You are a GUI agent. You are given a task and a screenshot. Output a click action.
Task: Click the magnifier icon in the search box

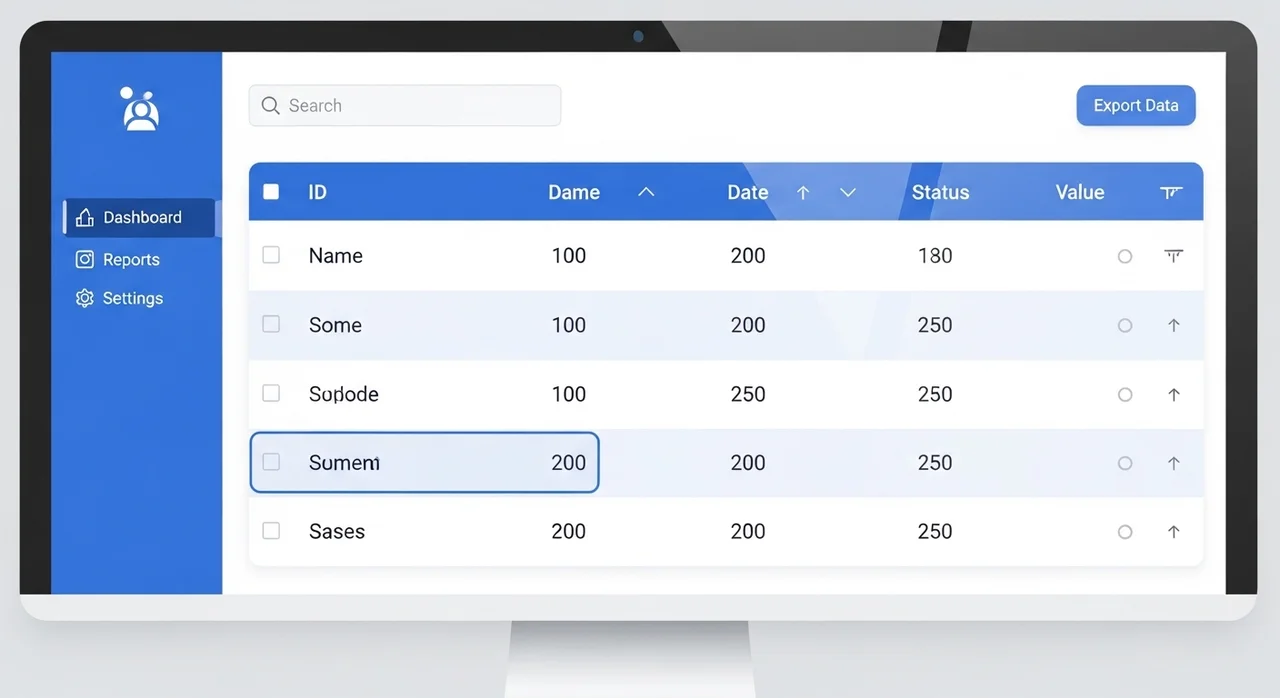pyautogui.click(x=270, y=106)
